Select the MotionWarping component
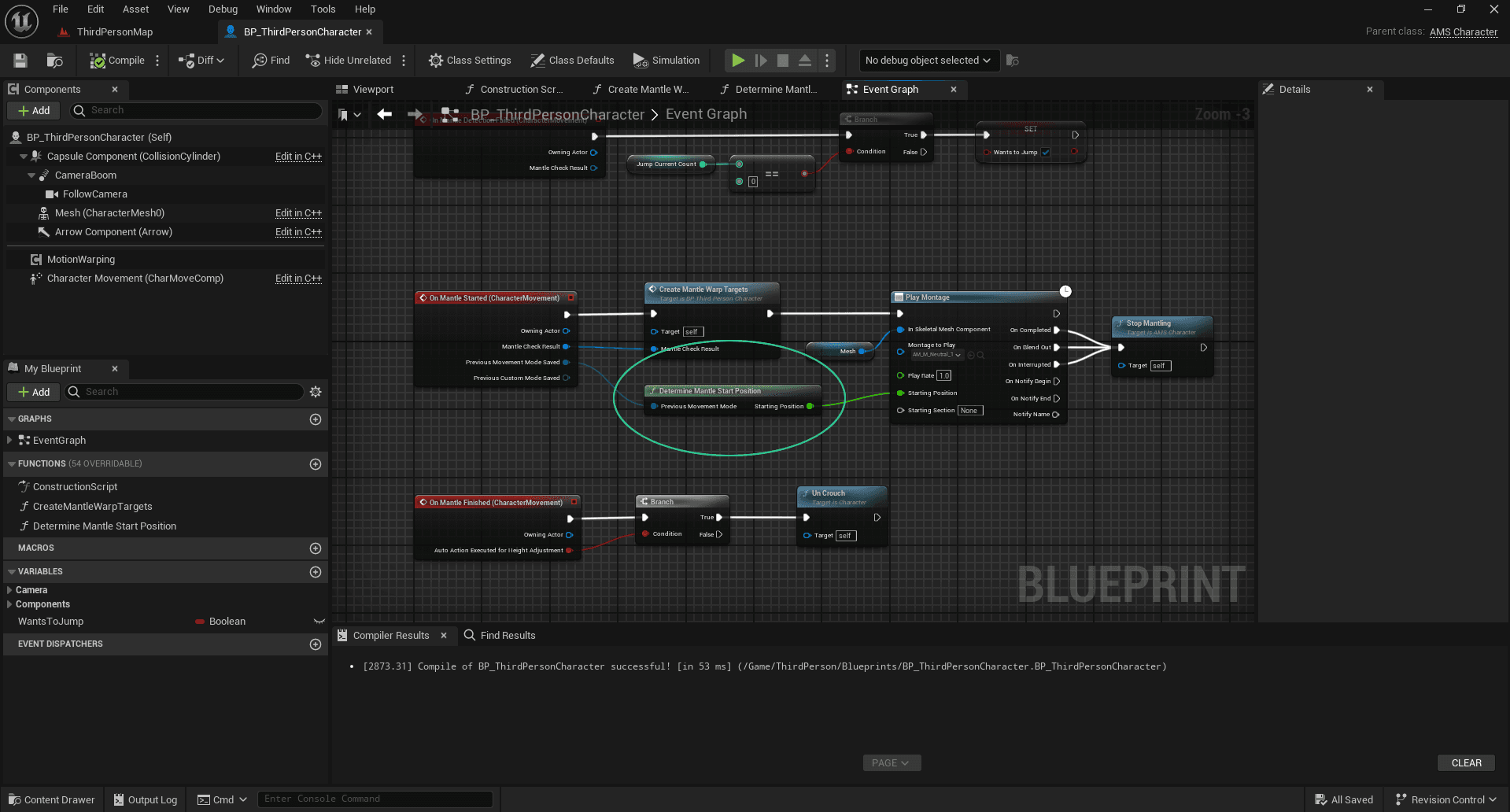The height and width of the screenshot is (812, 1510). click(80, 260)
